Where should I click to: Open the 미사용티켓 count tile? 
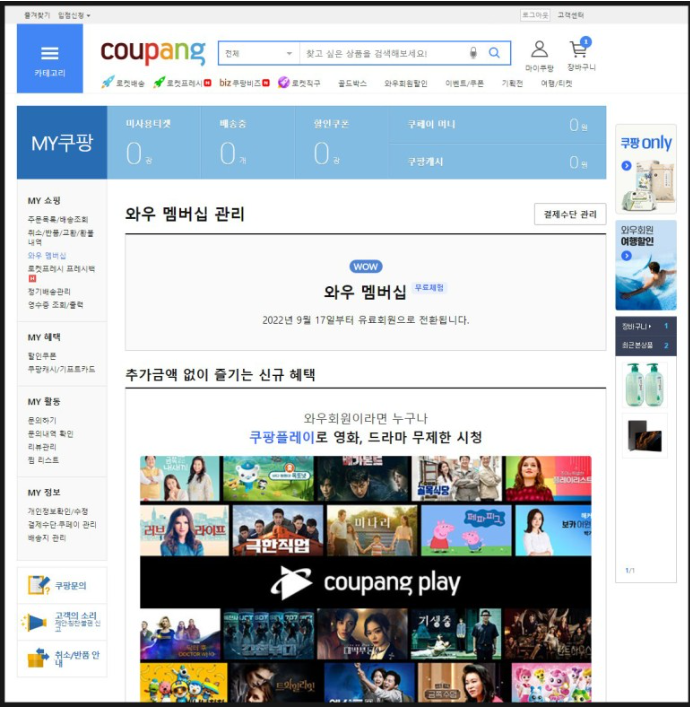tap(154, 142)
